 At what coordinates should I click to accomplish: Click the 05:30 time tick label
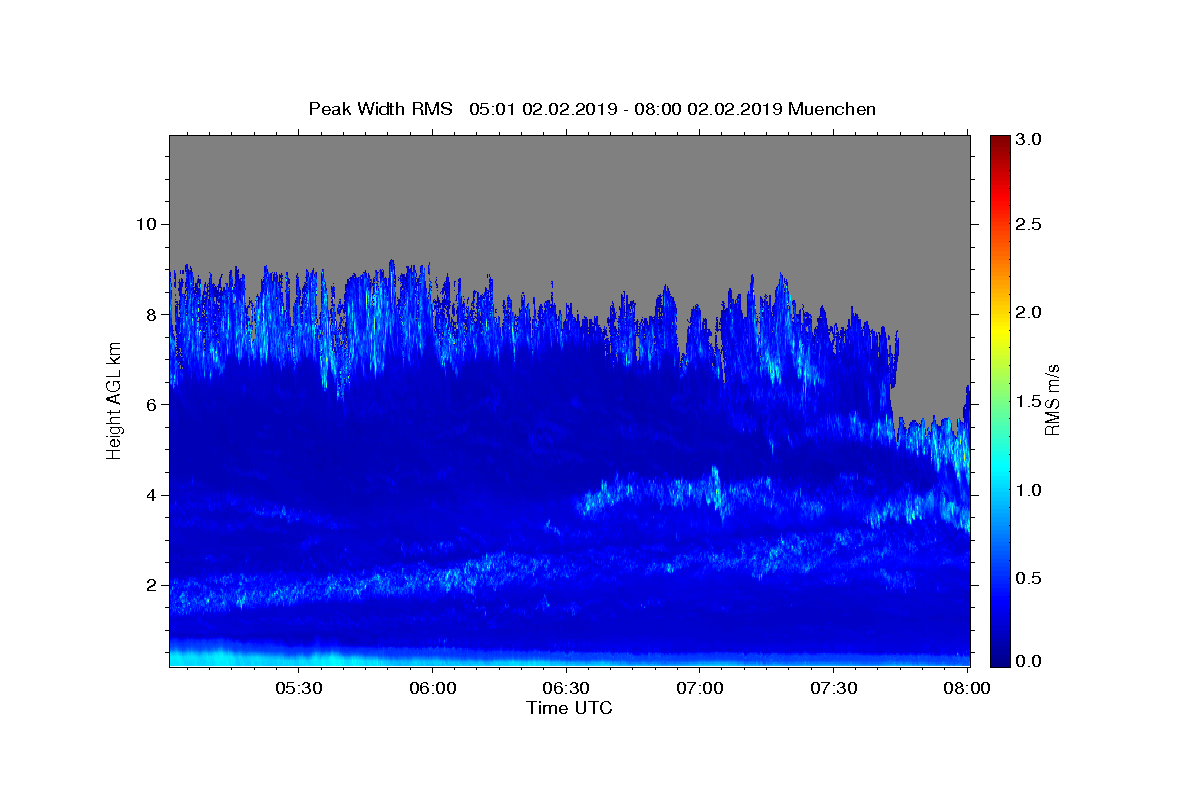298,689
